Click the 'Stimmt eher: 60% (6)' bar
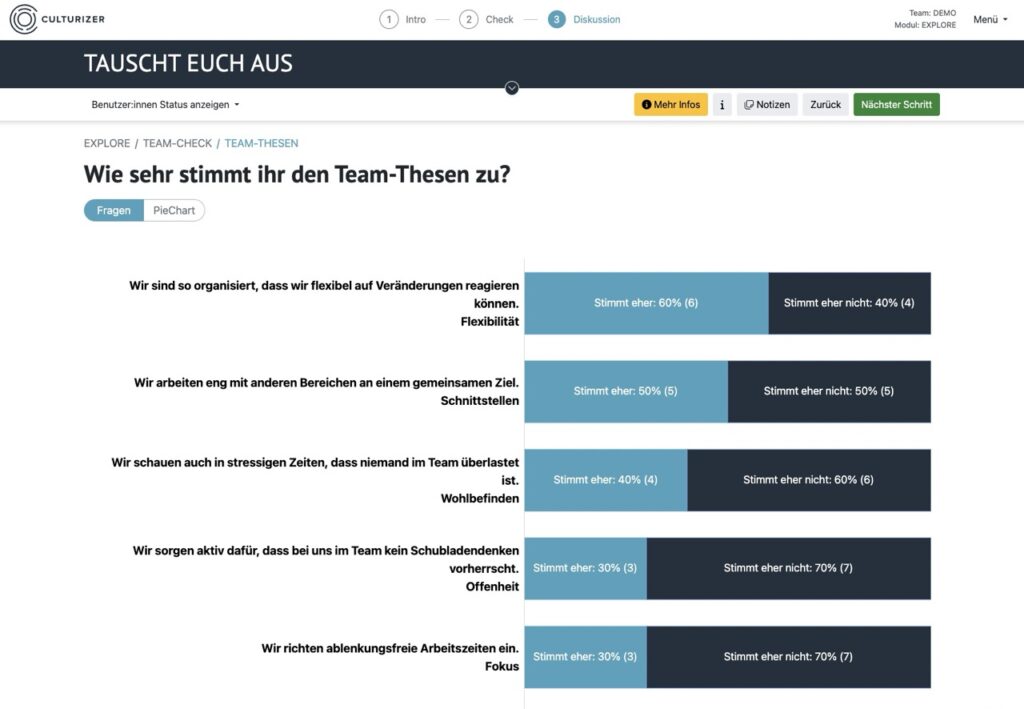This screenshot has height=709, width=1024. coord(647,303)
